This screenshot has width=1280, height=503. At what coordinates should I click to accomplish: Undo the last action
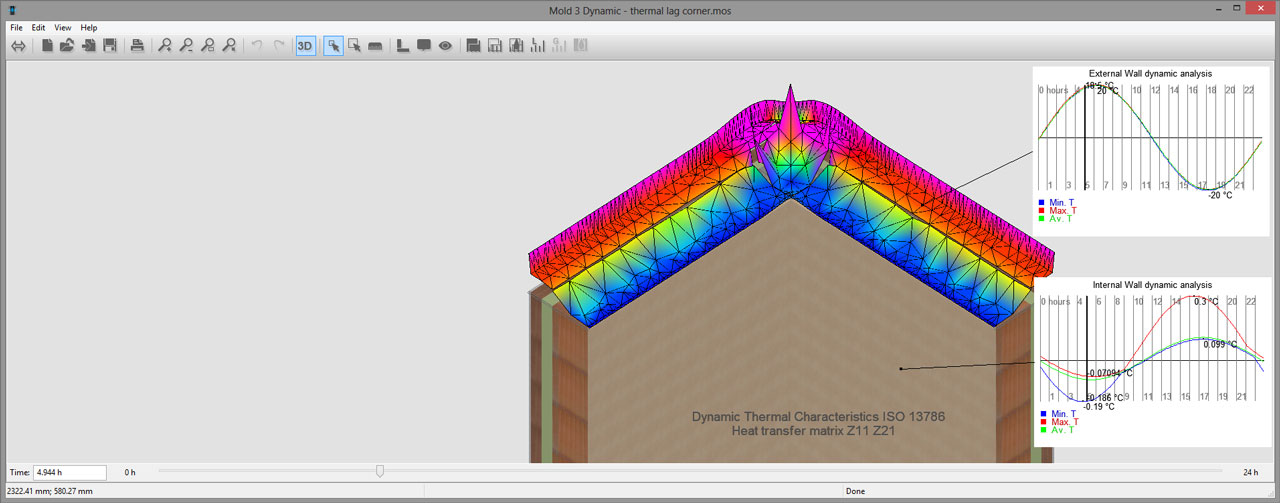coord(257,46)
